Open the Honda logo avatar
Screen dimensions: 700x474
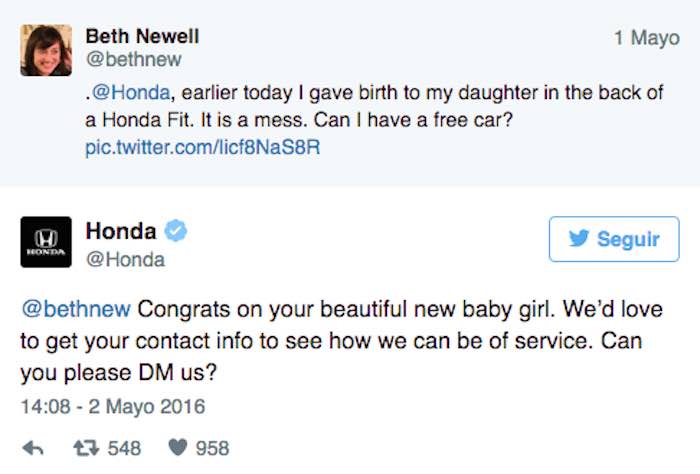[x=46, y=243]
